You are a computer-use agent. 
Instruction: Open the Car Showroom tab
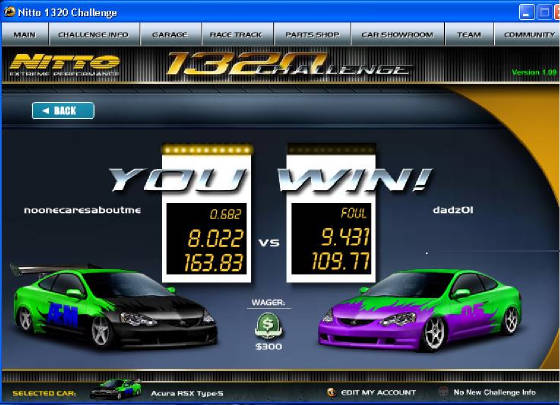click(x=397, y=34)
